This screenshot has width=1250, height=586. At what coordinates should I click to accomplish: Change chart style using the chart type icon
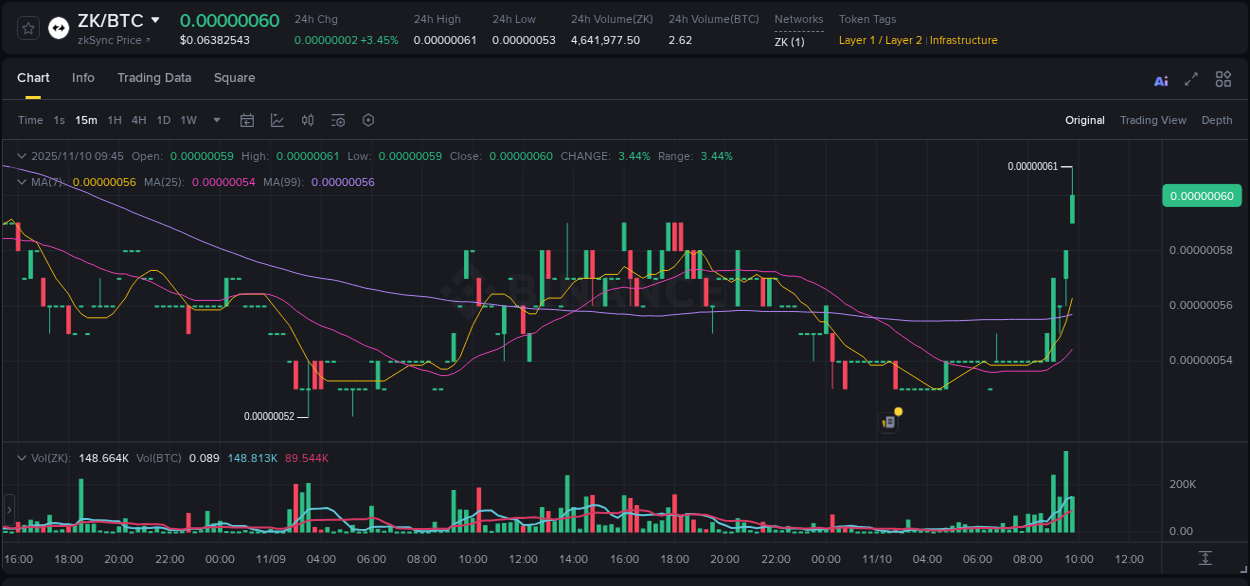coord(277,120)
